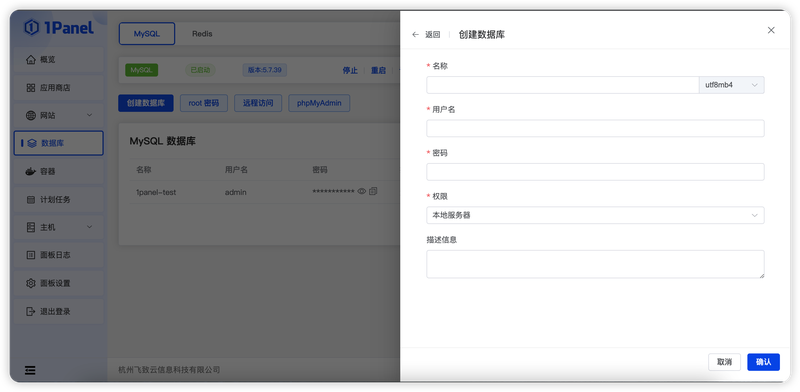Open the 权限 本地服务器 dropdown

point(595,215)
